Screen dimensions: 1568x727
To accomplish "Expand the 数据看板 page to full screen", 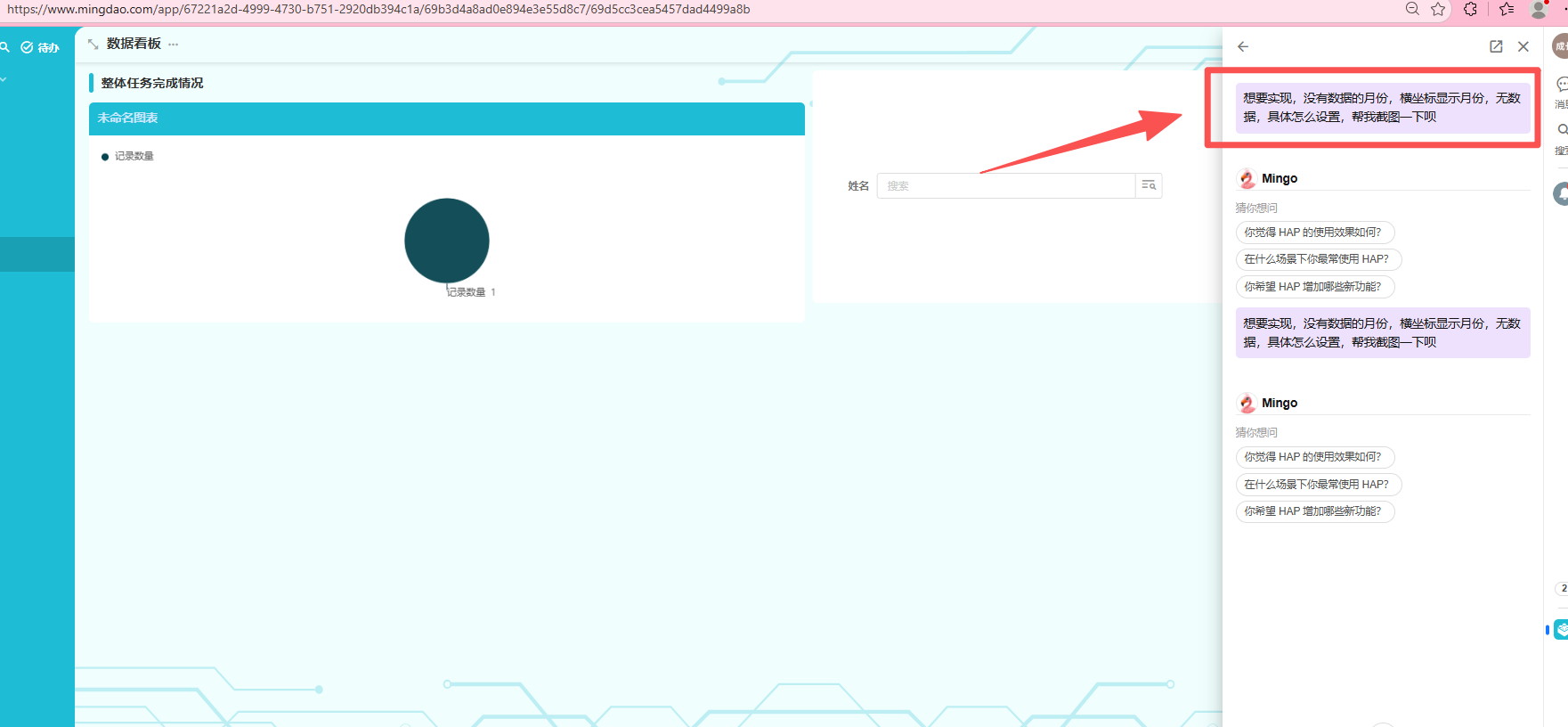I will [x=93, y=44].
